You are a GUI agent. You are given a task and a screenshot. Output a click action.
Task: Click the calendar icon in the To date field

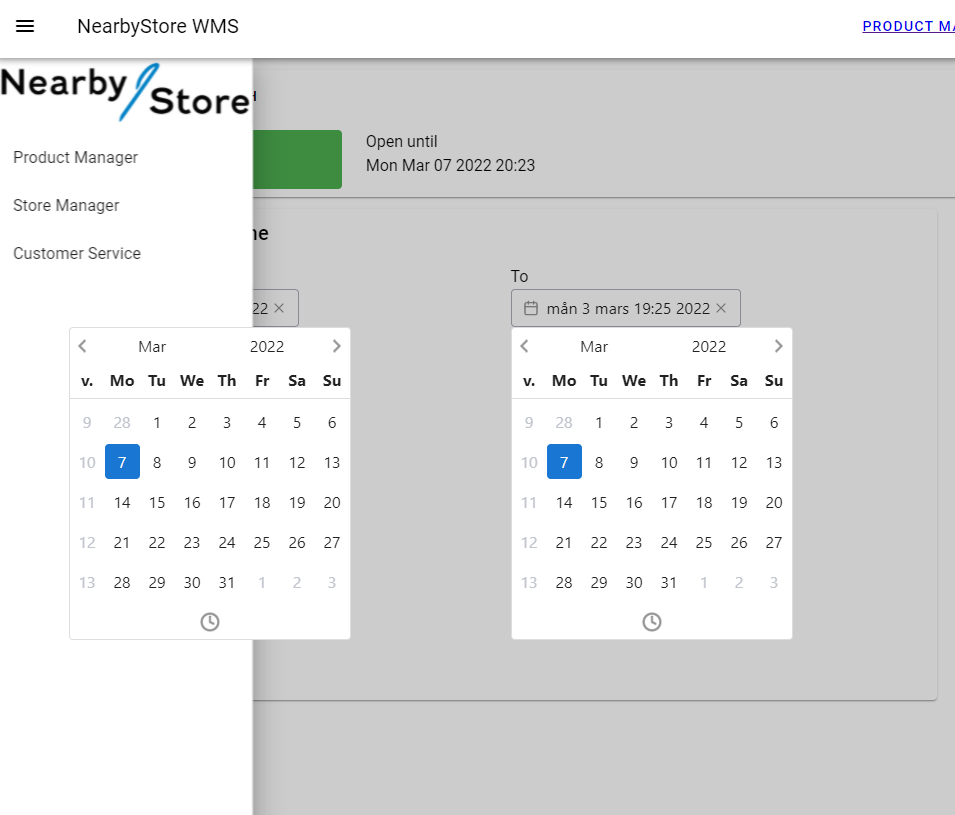click(x=531, y=308)
